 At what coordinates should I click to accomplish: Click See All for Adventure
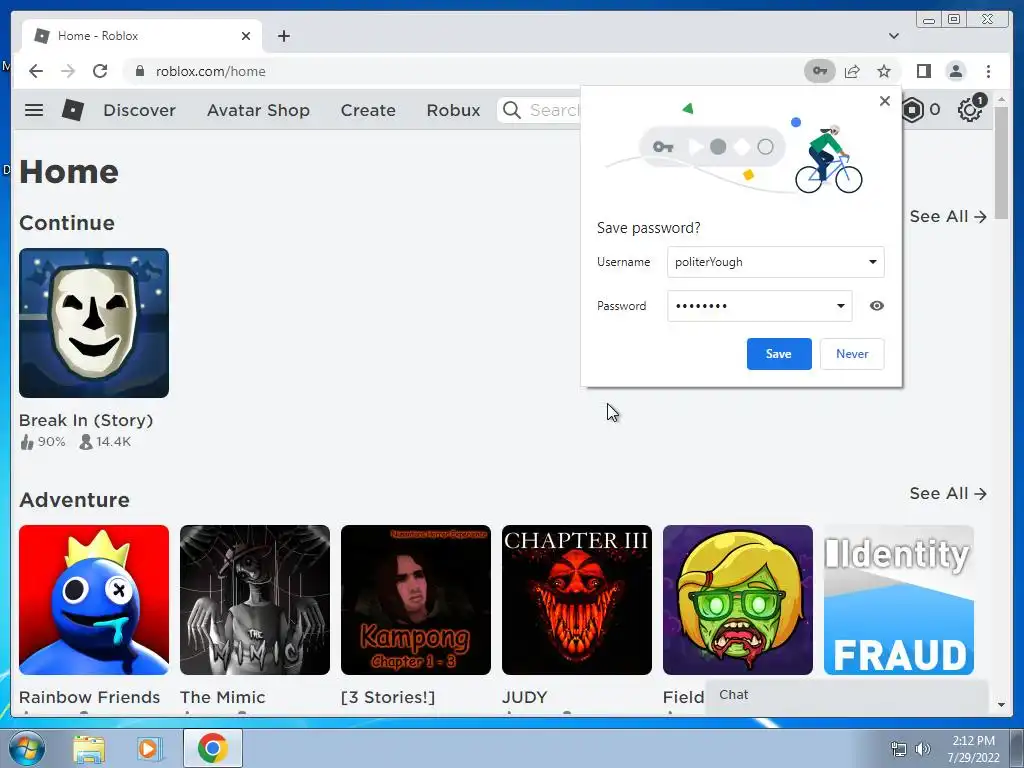[948, 493]
